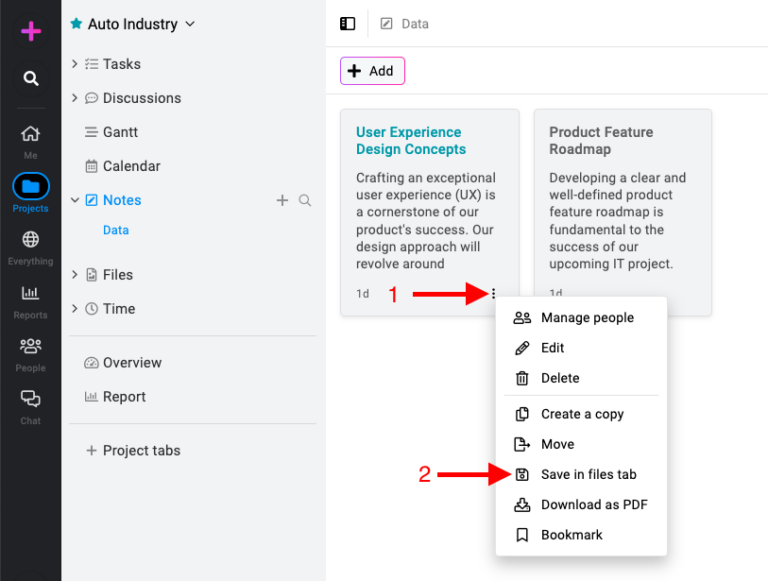Click the plus icon beside Notes

click(282, 201)
